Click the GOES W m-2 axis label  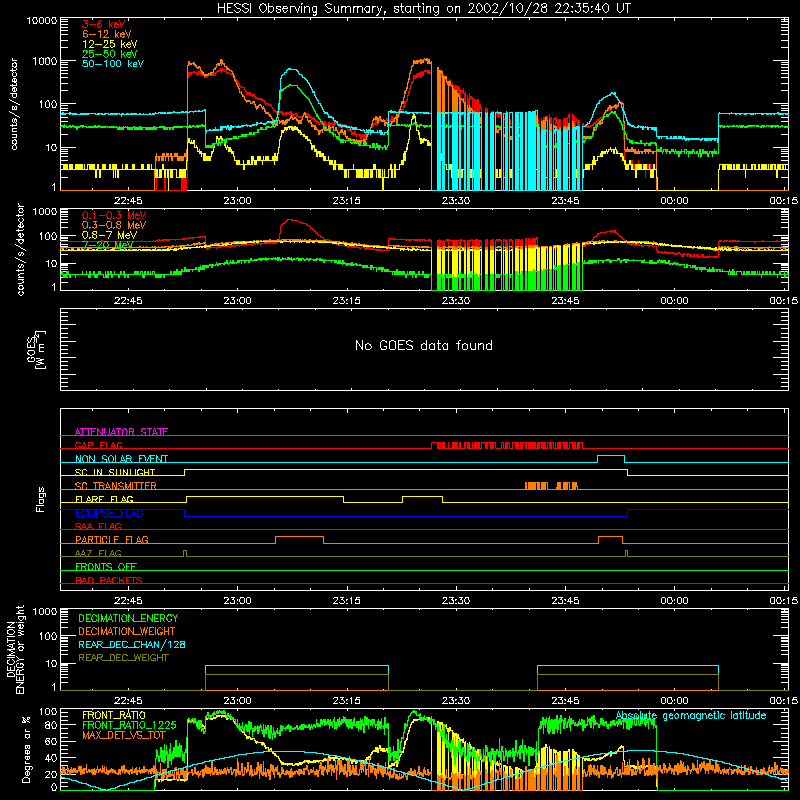pyautogui.click(x=36, y=349)
